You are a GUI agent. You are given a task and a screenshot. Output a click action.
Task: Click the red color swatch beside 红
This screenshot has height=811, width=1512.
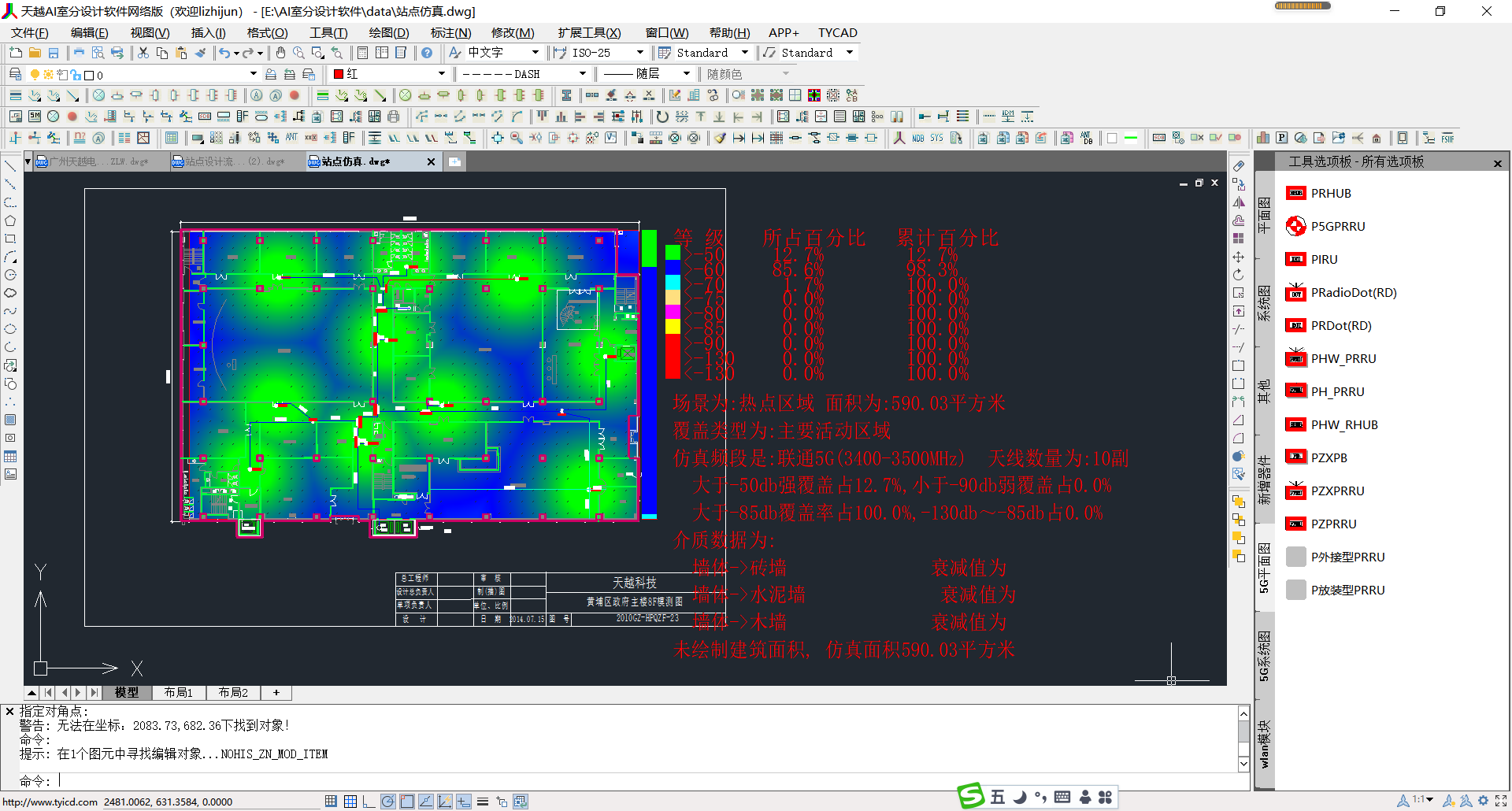coord(339,74)
